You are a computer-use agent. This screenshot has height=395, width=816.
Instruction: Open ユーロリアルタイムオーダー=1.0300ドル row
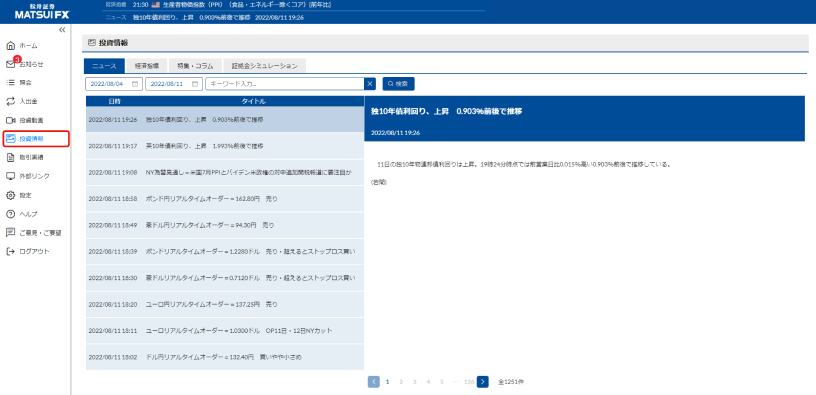coord(225,331)
